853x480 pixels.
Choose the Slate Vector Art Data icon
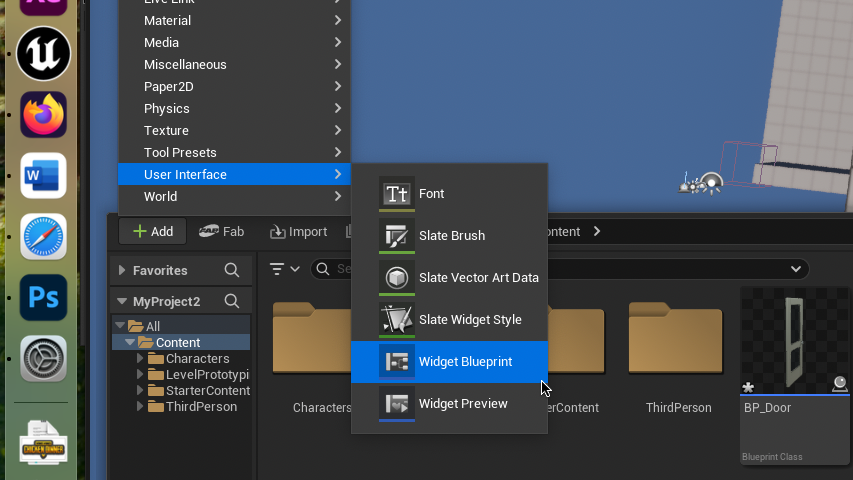pos(397,278)
